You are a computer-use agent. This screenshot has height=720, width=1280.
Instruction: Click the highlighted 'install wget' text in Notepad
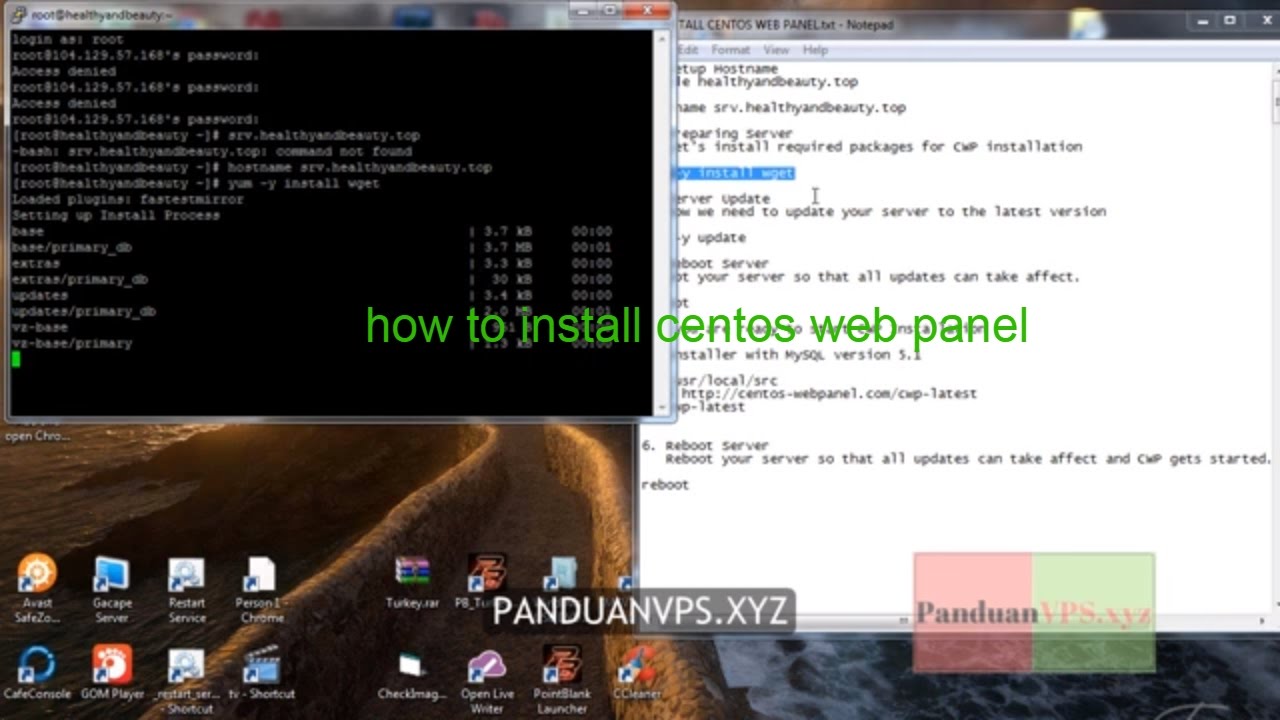pos(735,173)
